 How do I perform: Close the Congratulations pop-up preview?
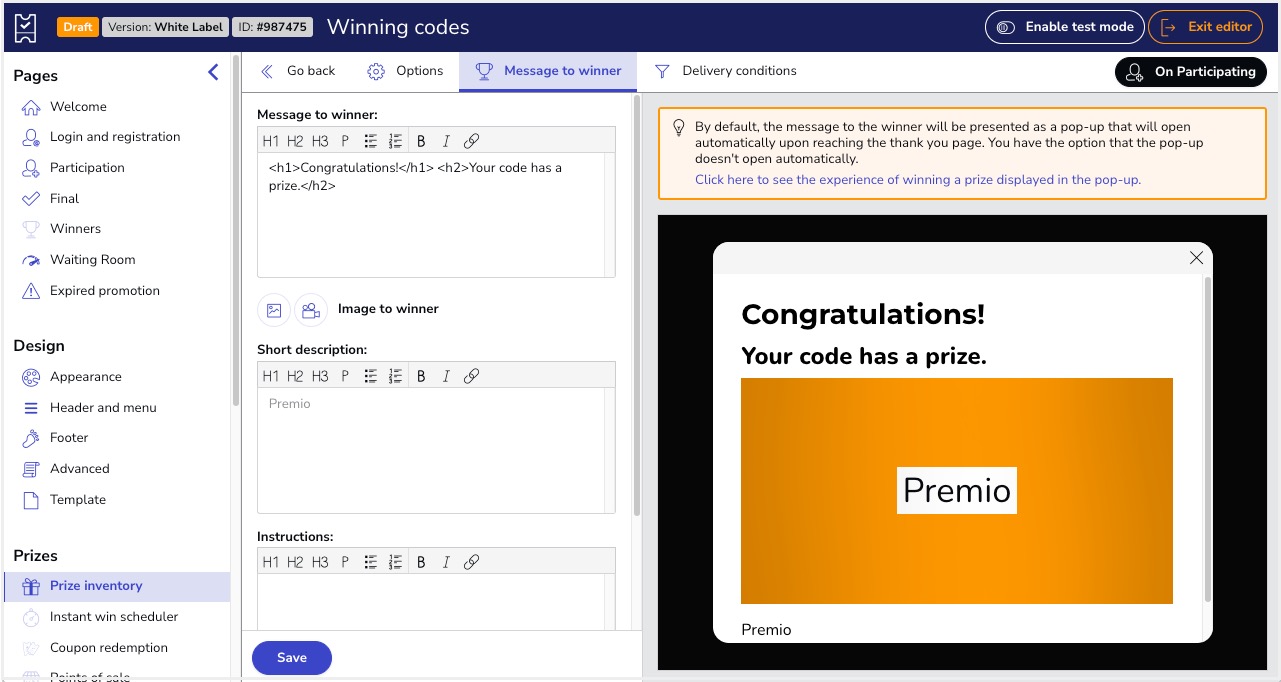click(1196, 258)
